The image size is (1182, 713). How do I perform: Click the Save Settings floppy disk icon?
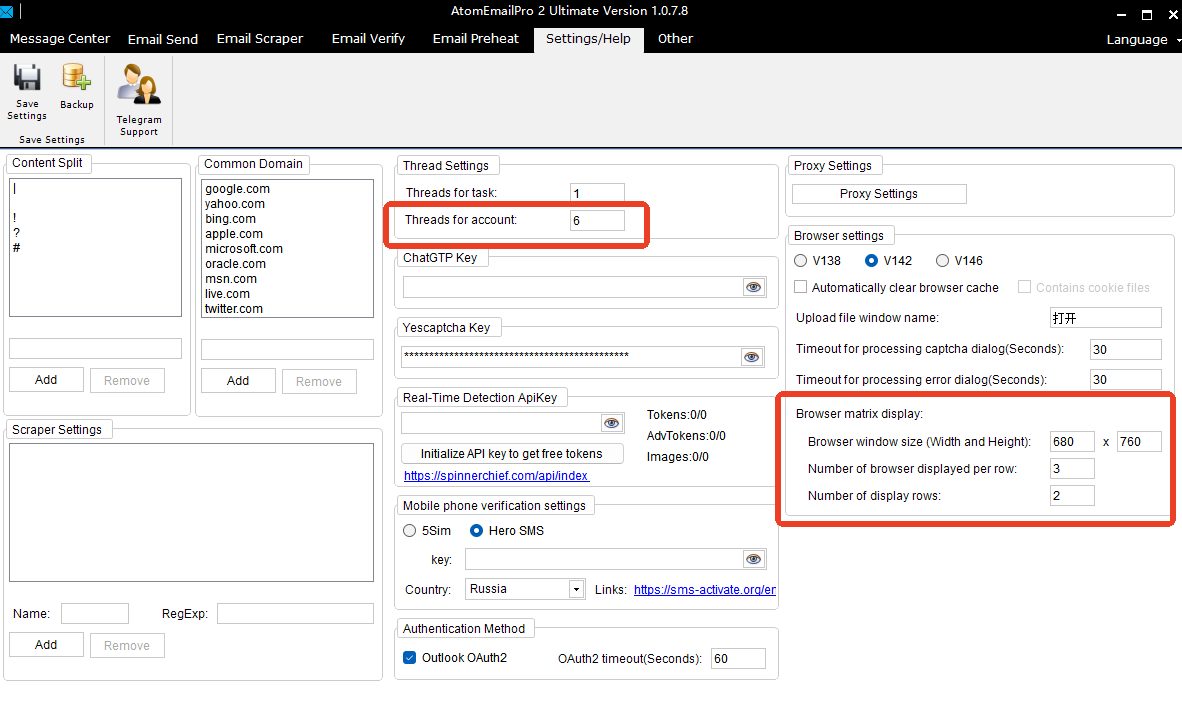(27, 78)
